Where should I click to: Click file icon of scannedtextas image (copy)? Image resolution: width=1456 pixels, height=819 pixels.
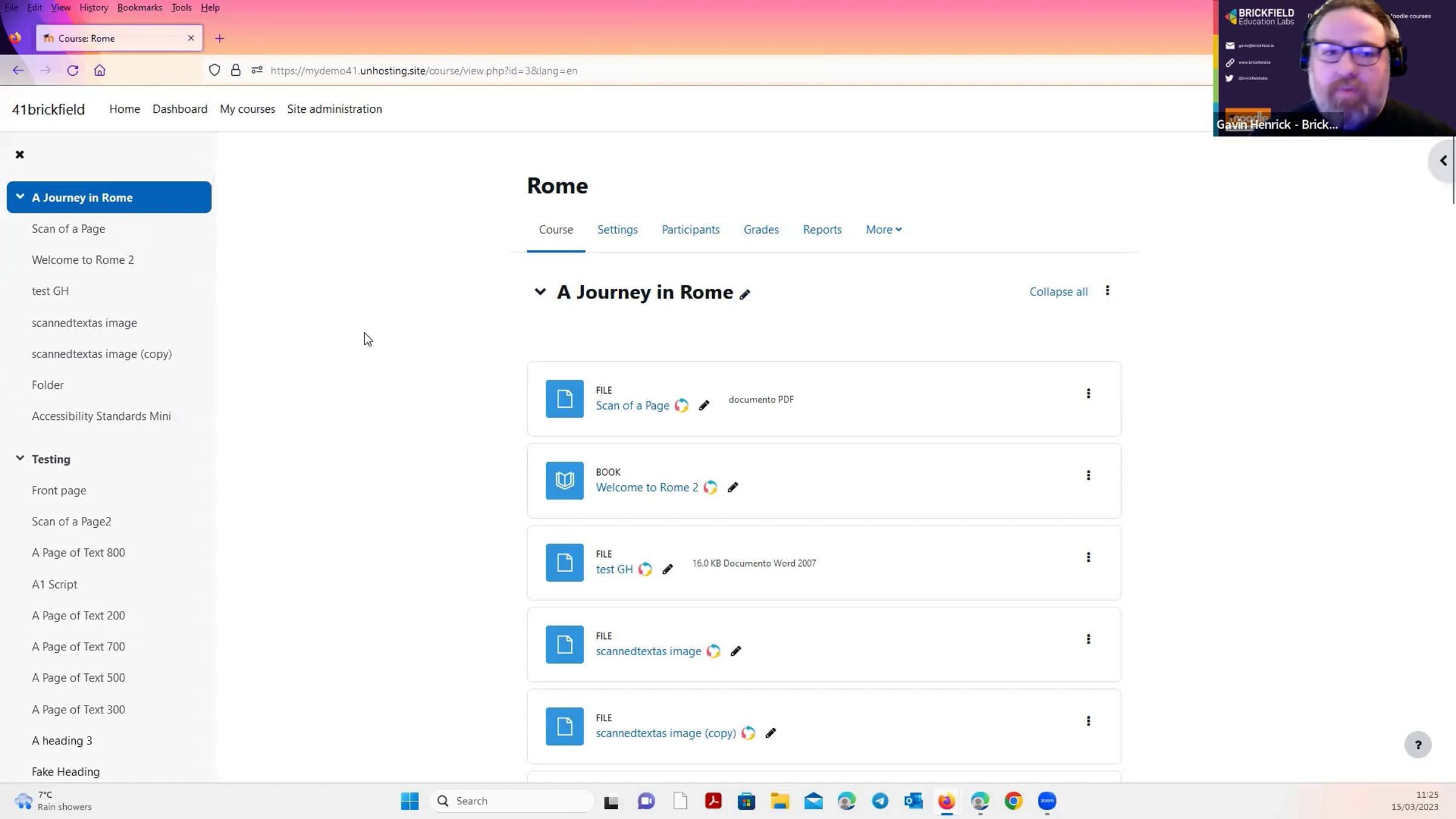565,726
